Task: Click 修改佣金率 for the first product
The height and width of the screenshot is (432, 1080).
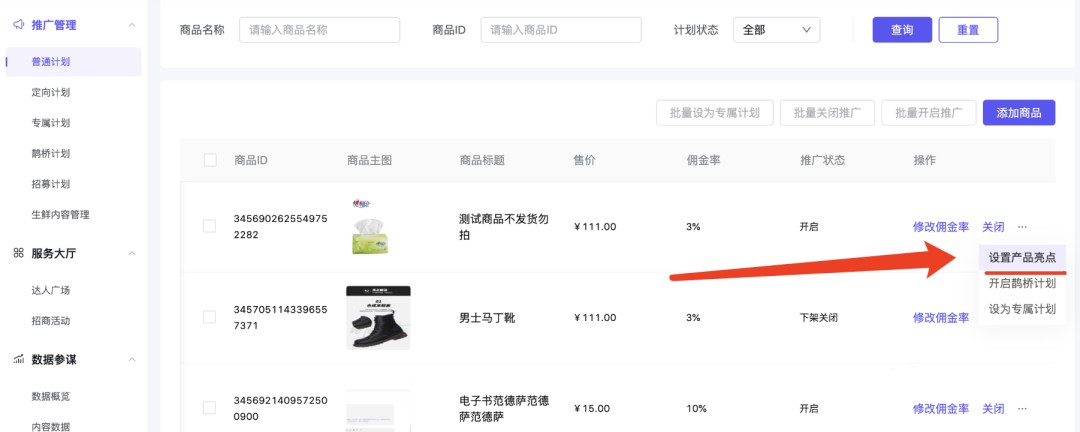Action: 941,227
